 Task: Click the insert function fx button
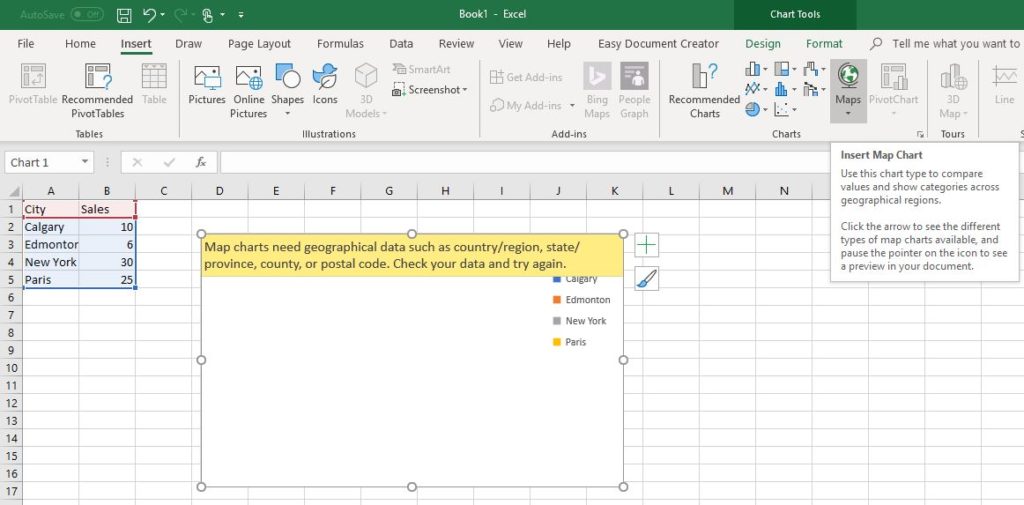[x=200, y=162]
